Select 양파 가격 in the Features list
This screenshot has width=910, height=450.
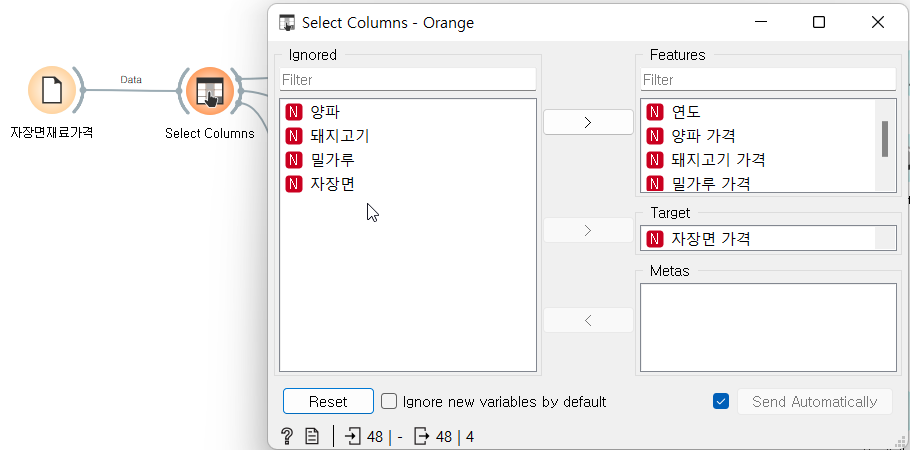pyautogui.click(x=758, y=136)
